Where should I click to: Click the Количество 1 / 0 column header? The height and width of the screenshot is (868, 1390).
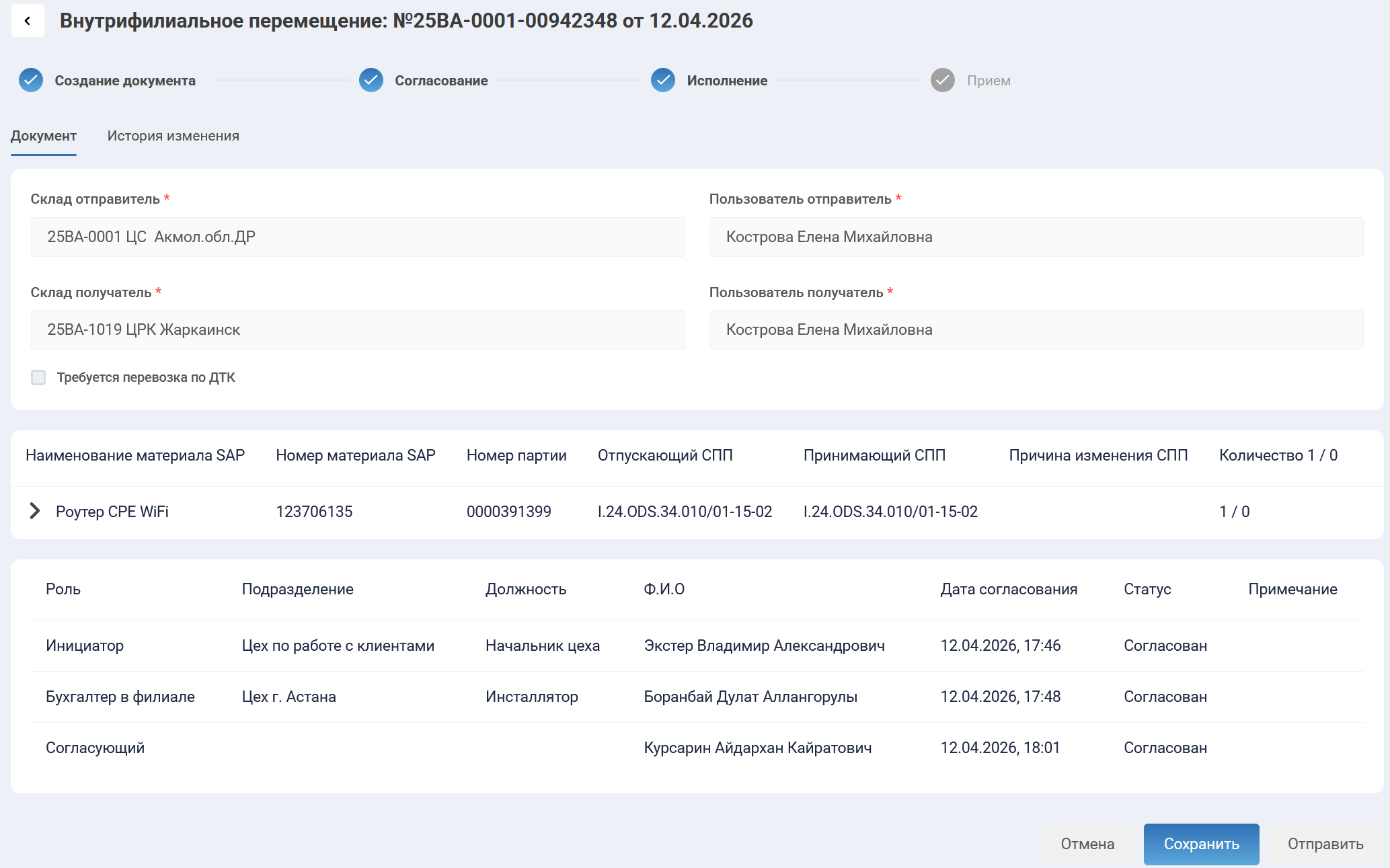pyautogui.click(x=1278, y=455)
